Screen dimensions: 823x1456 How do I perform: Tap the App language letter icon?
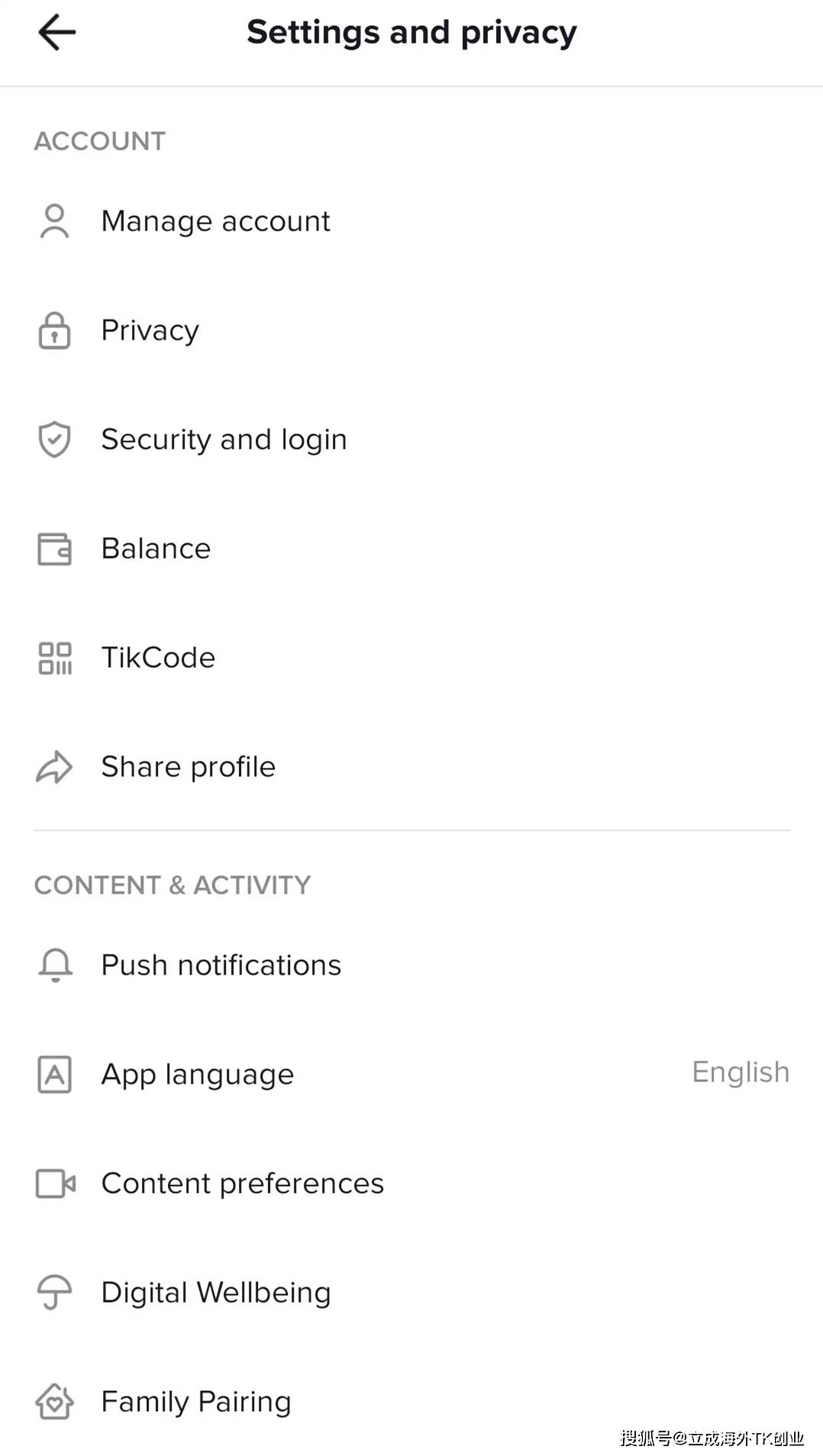[54, 1074]
